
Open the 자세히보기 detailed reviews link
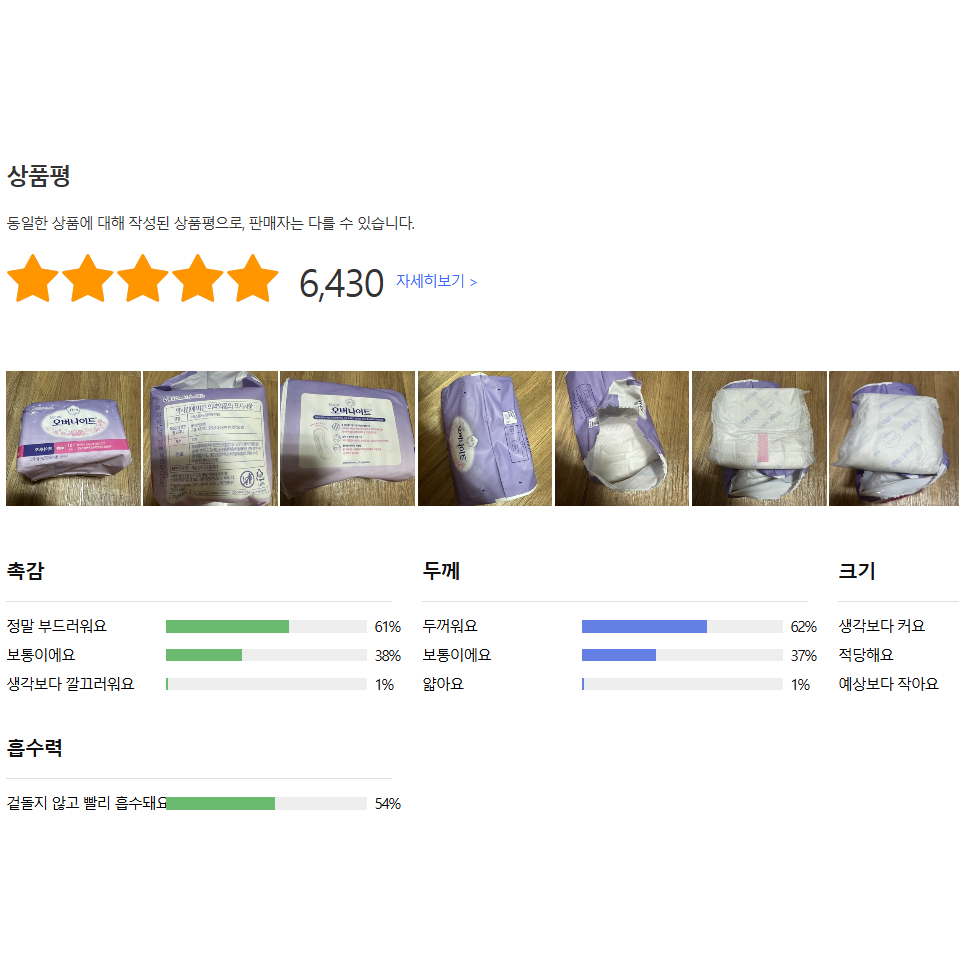click(436, 281)
